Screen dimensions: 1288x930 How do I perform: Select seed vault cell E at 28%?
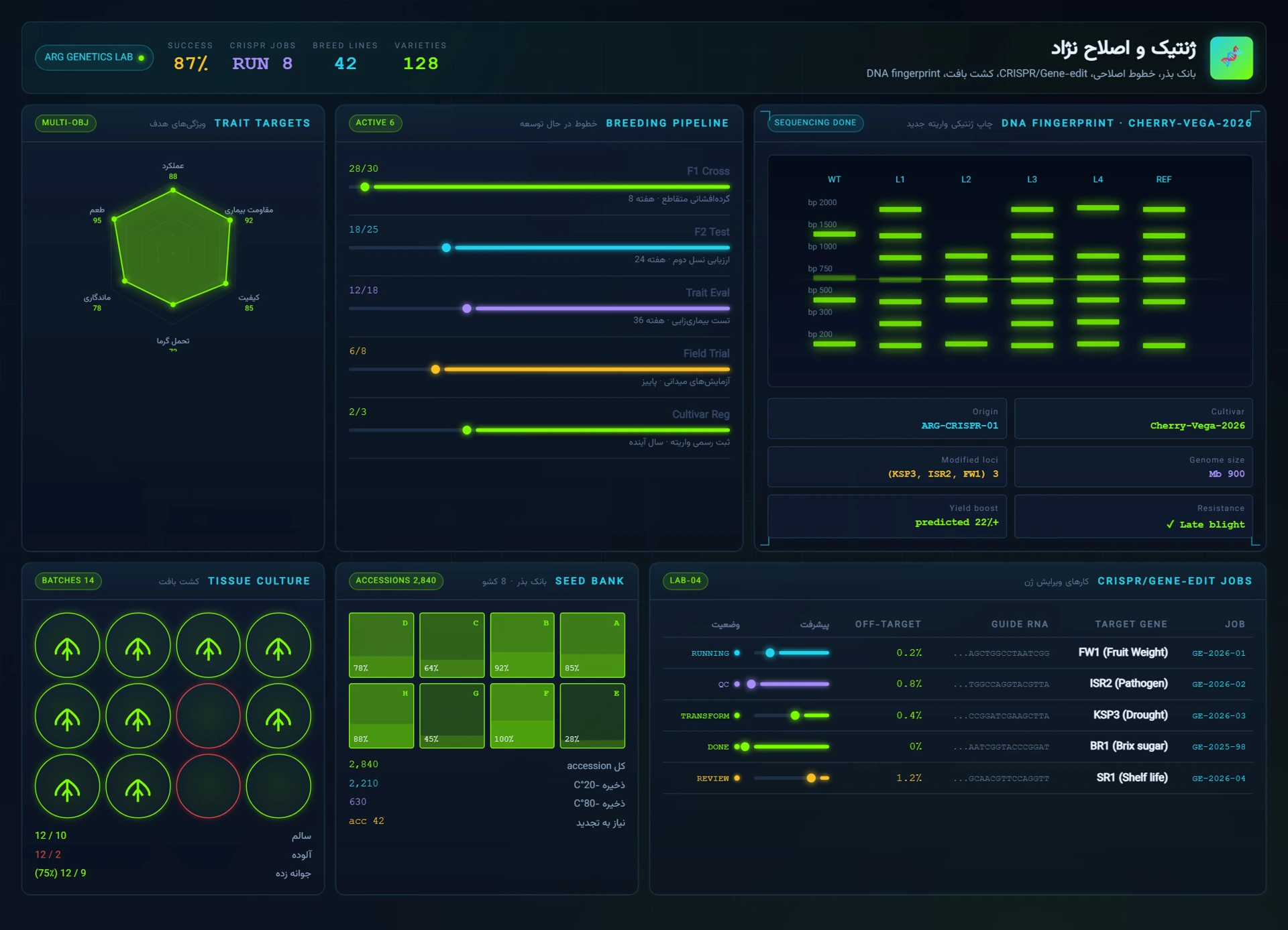(x=592, y=715)
